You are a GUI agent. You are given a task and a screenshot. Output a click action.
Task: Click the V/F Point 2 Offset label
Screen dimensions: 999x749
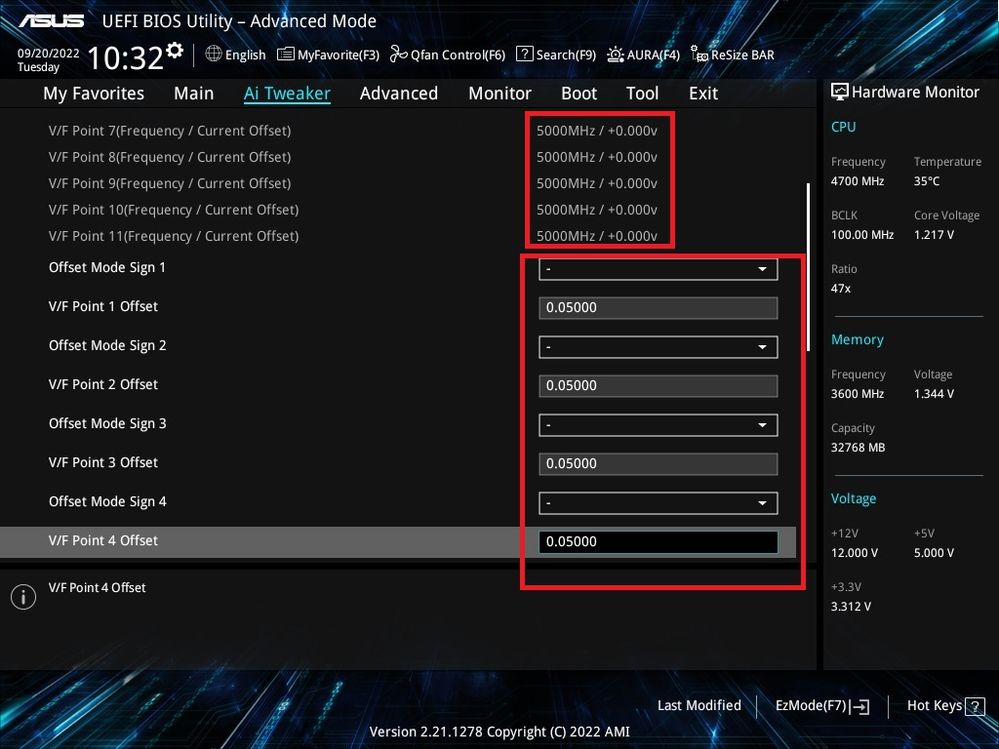tap(103, 385)
